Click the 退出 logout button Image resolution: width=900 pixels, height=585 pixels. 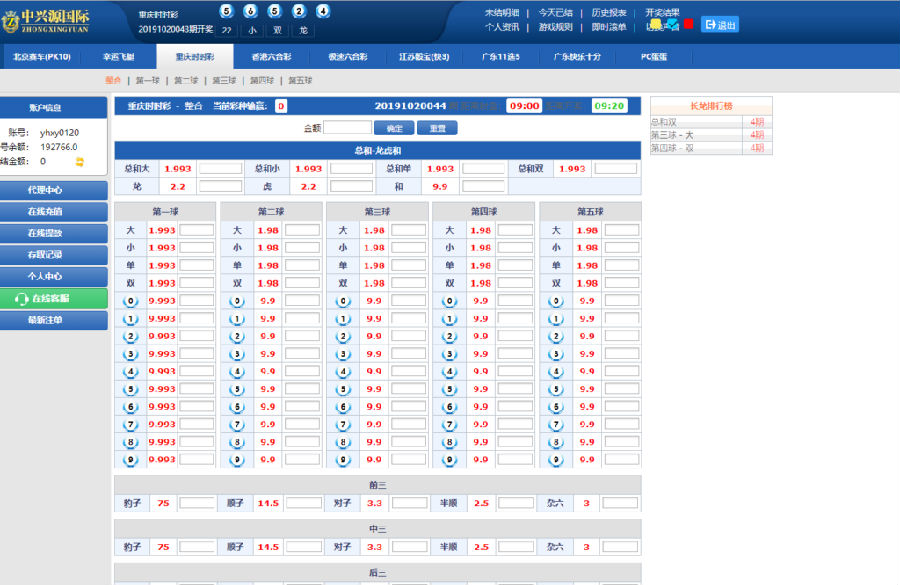click(x=720, y=25)
